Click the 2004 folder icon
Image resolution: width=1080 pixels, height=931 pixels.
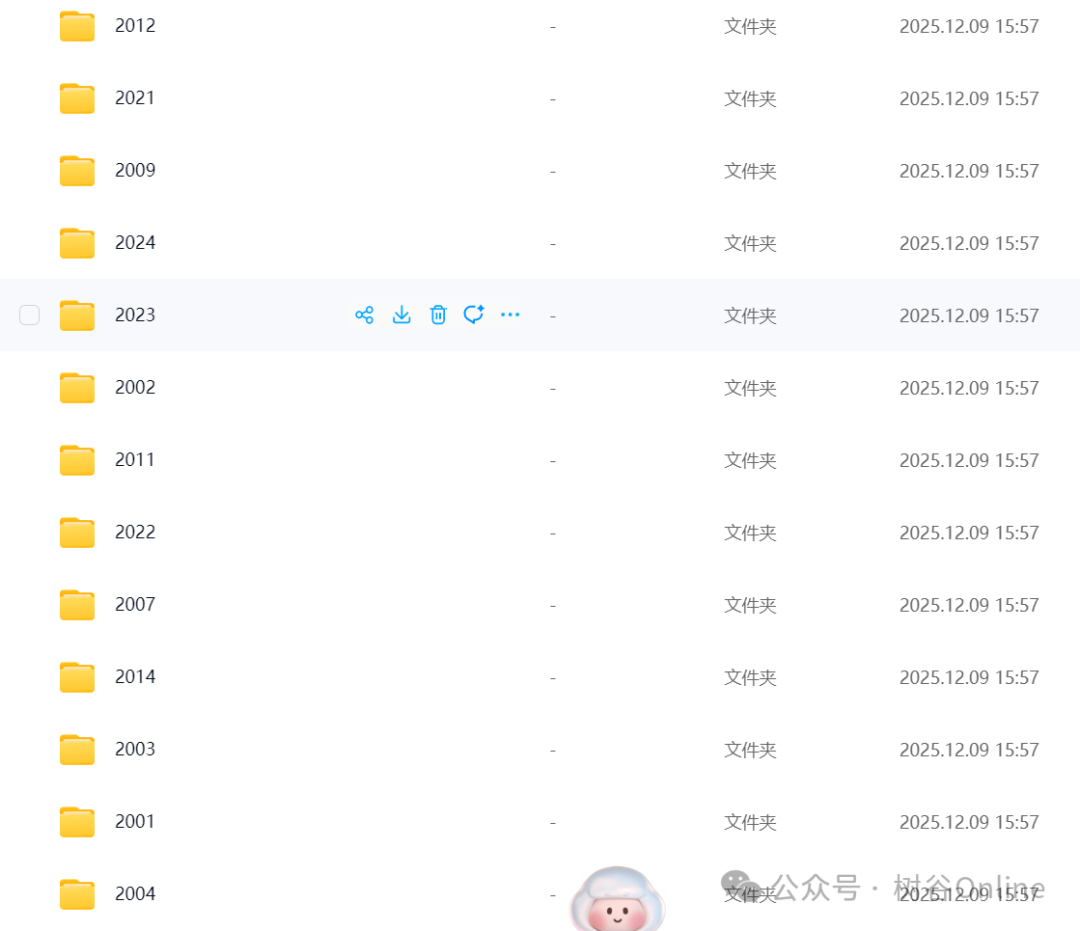pyautogui.click(x=77, y=893)
